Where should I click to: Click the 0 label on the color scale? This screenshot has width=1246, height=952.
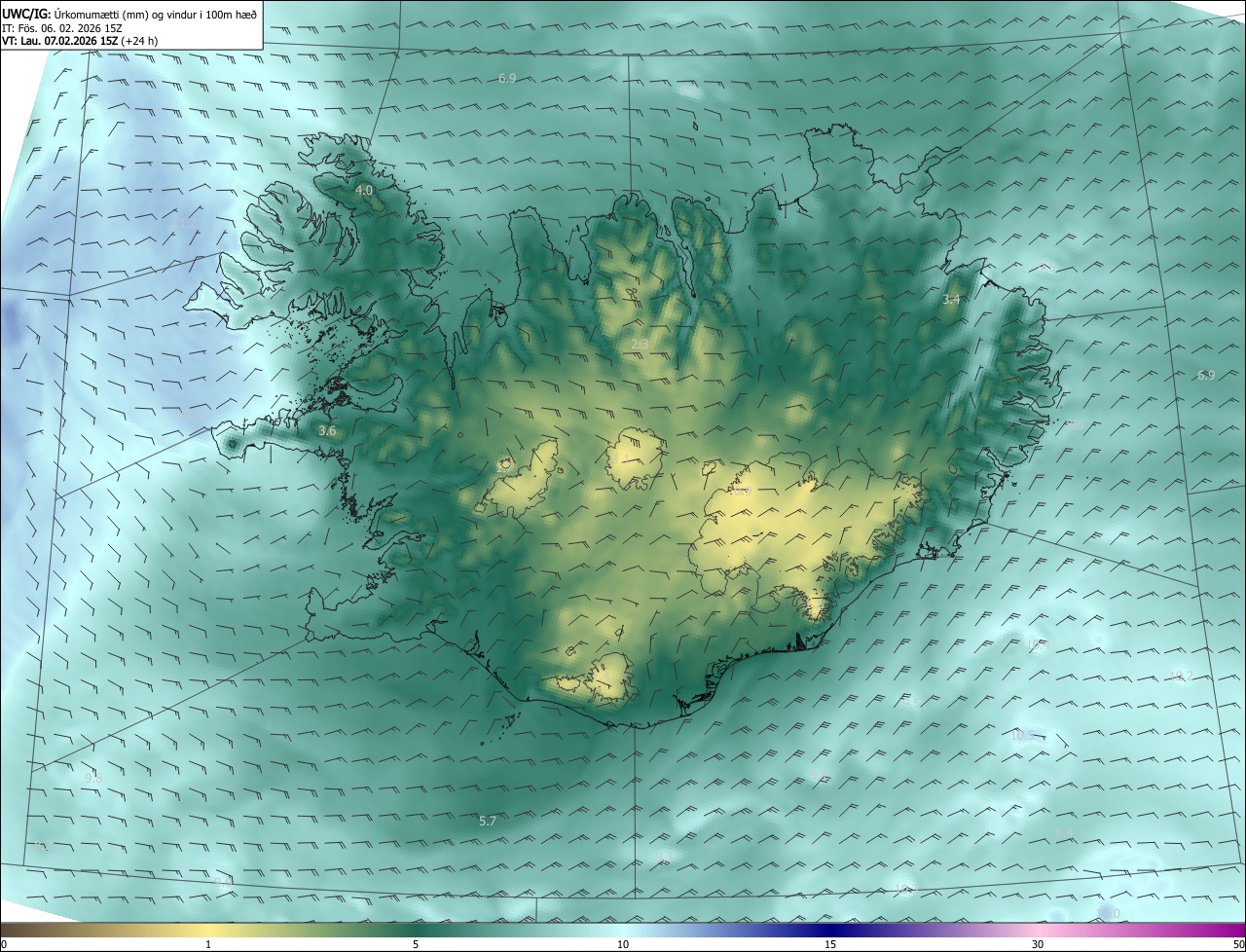pos(4,944)
